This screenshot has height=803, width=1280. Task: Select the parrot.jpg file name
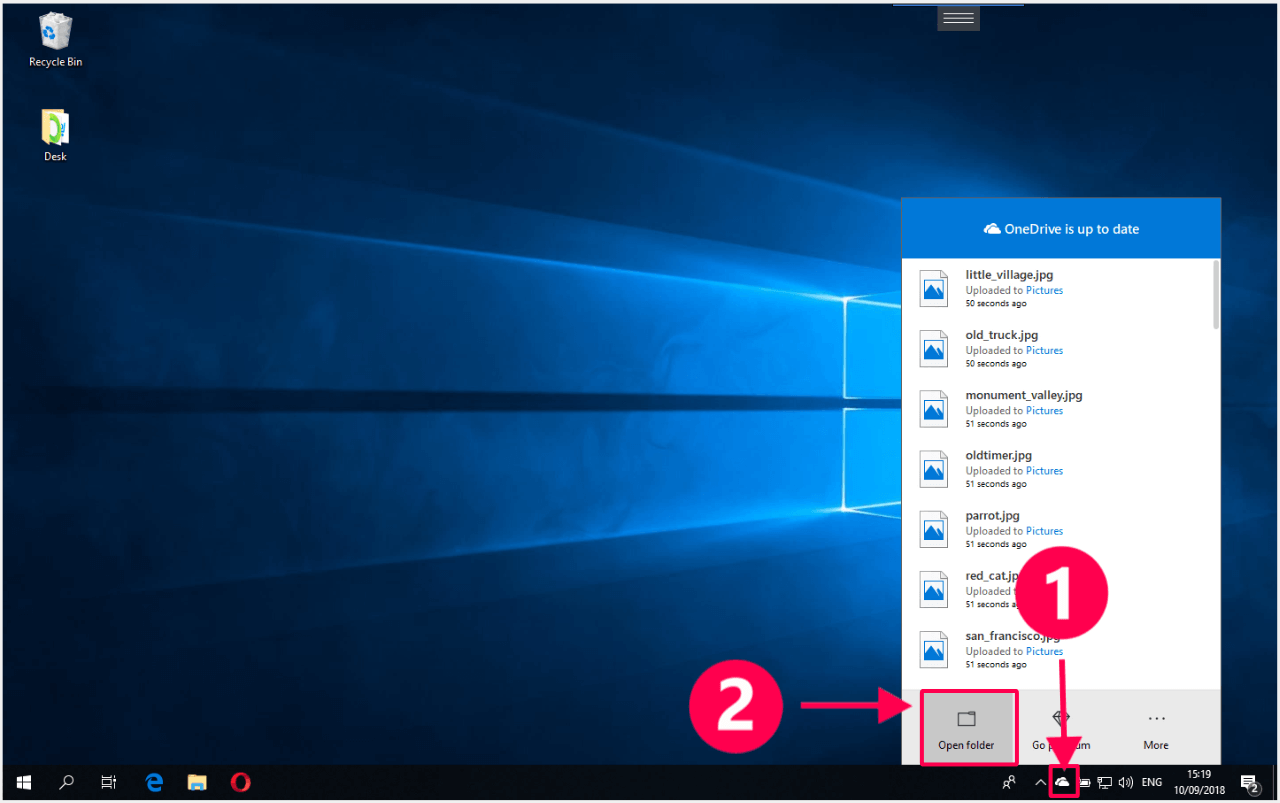(992, 516)
